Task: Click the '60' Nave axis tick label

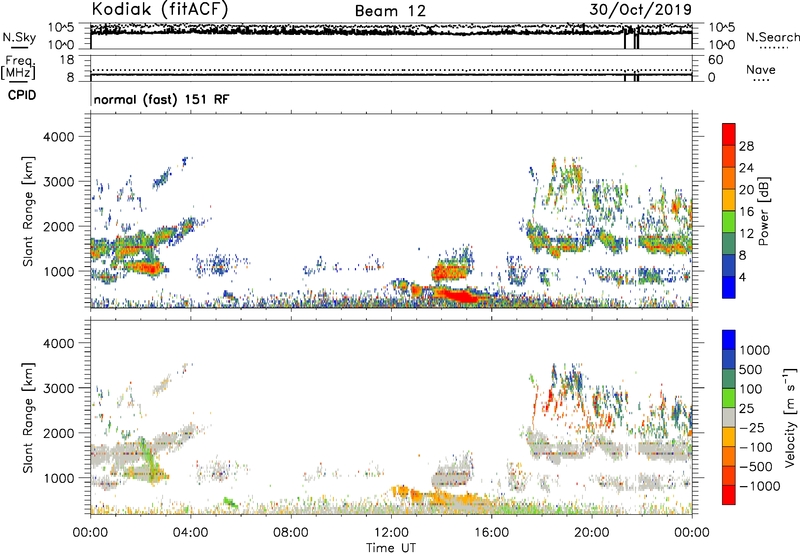Action: coord(716,60)
